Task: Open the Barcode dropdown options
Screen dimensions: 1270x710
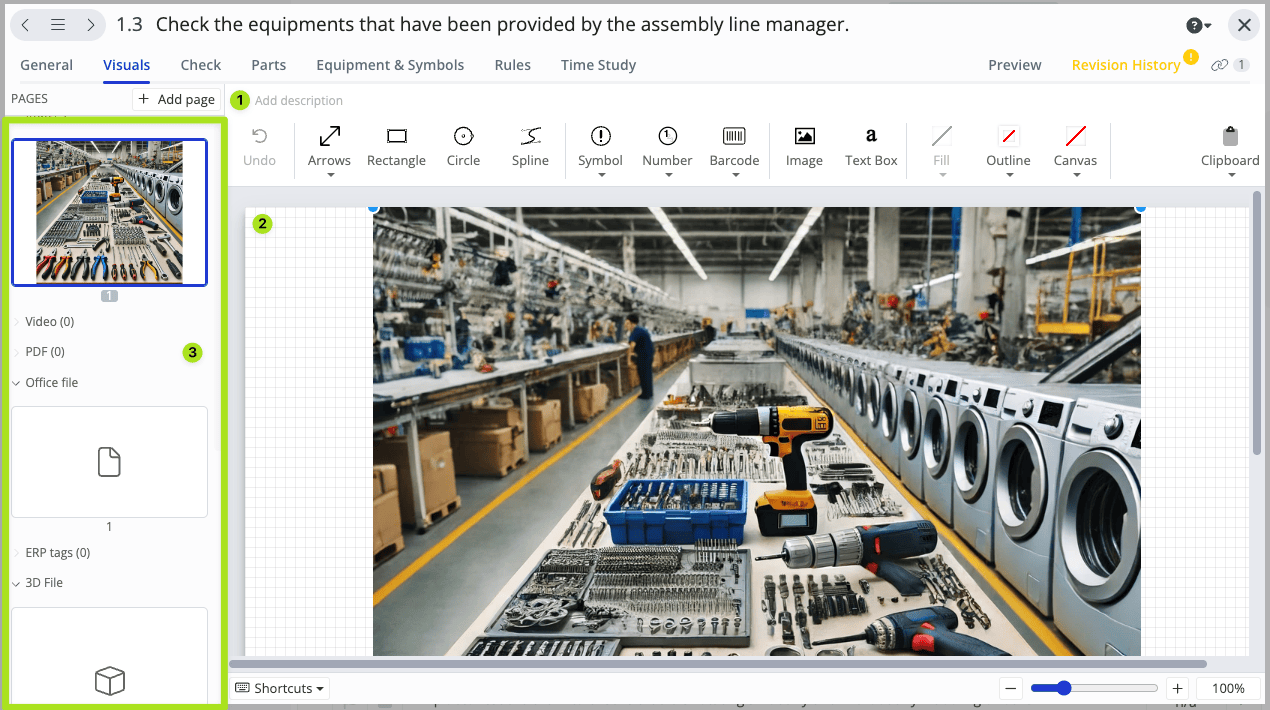Action: [x=735, y=175]
